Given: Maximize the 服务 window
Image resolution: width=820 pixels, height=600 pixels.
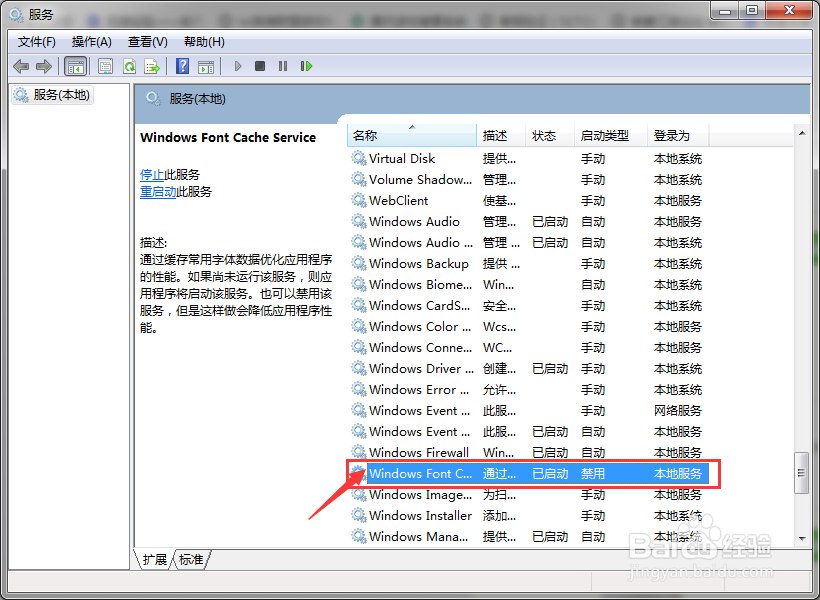Looking at the screenshot, I should (x=752, y=11).
